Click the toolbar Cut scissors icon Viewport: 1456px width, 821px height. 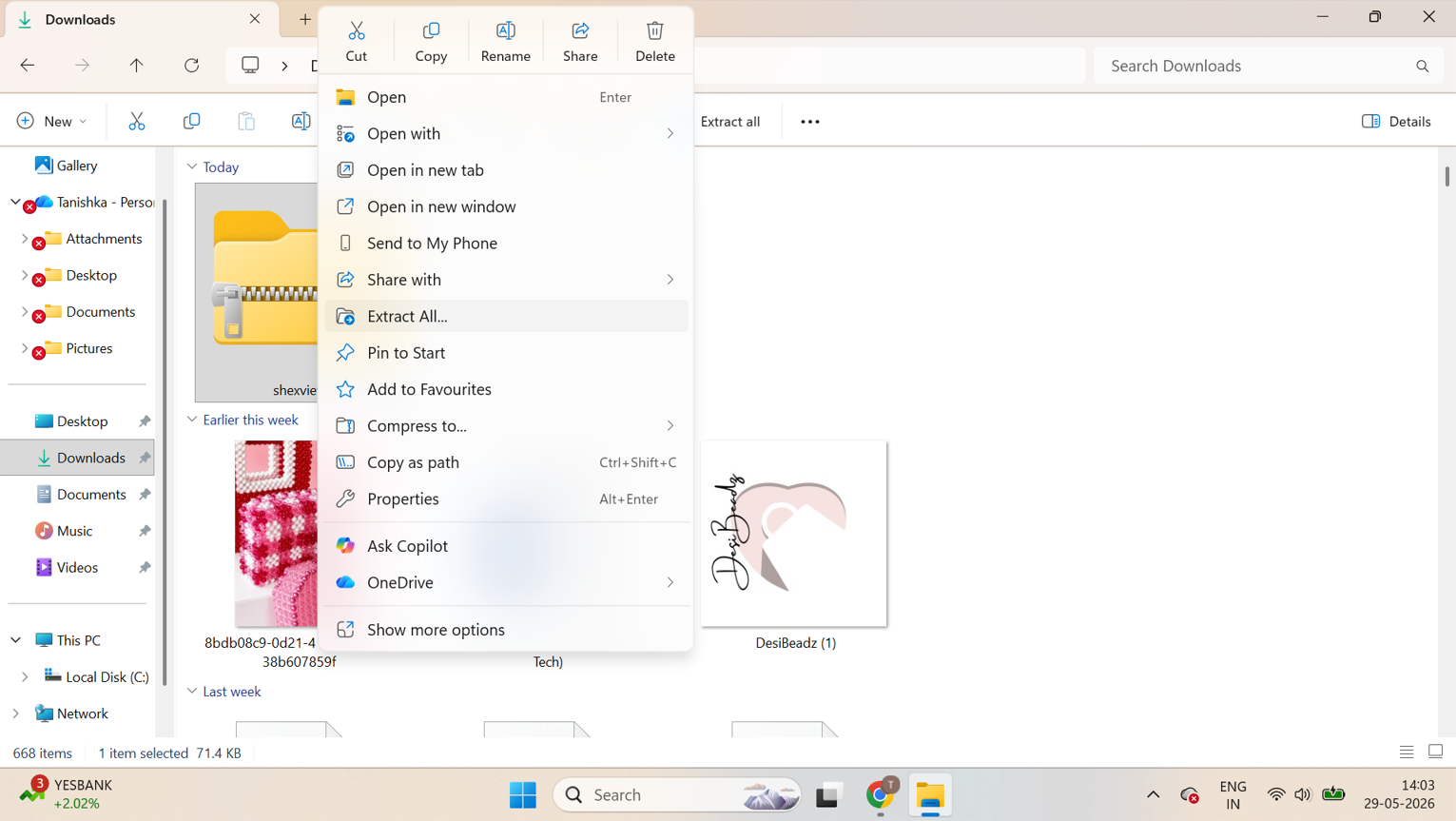[x=137, y=121]
